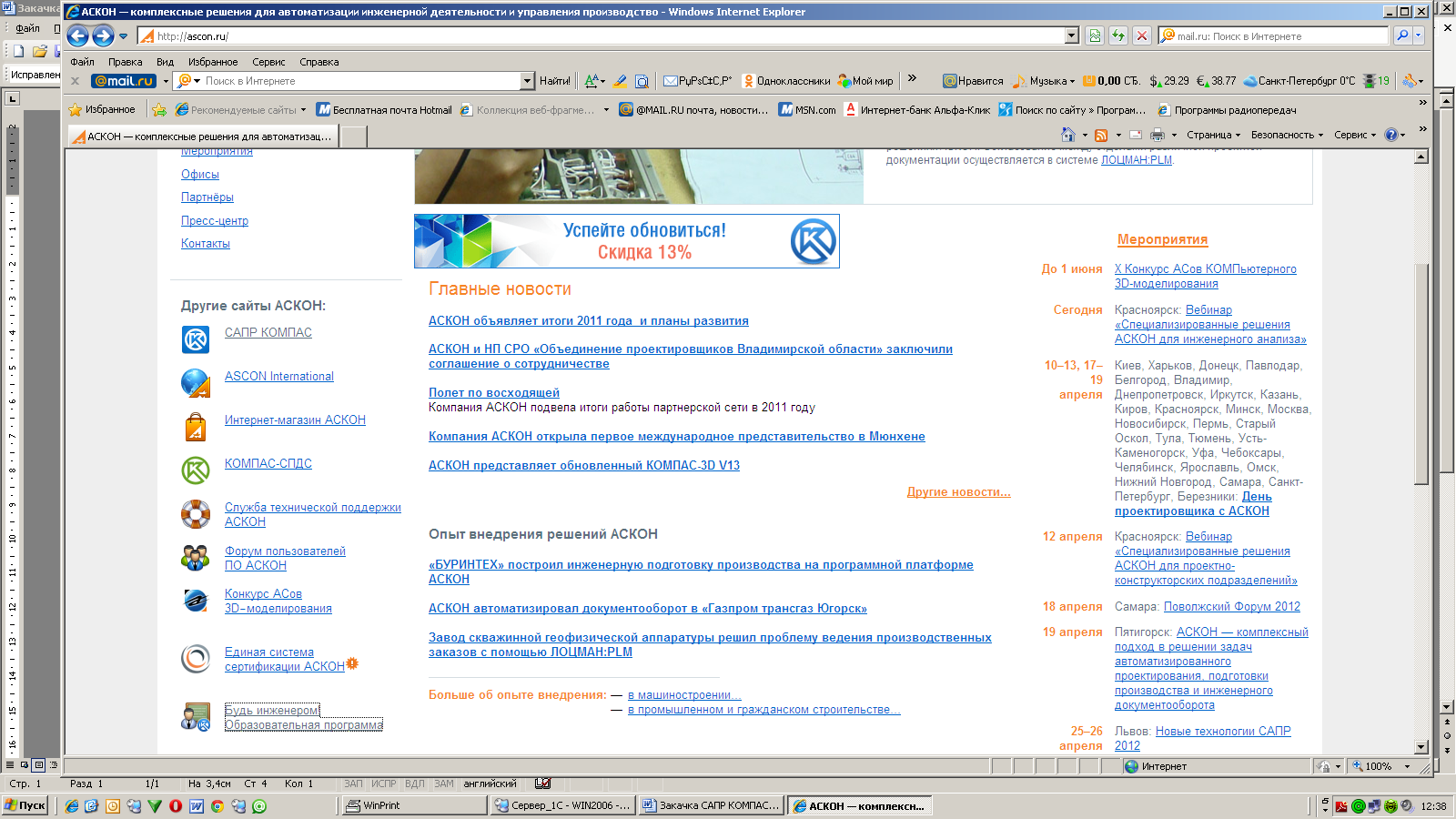Open the Odnoklassniki toolbar shortcut
Viewport: 1456px width, 819px height.
coord(787,81)
